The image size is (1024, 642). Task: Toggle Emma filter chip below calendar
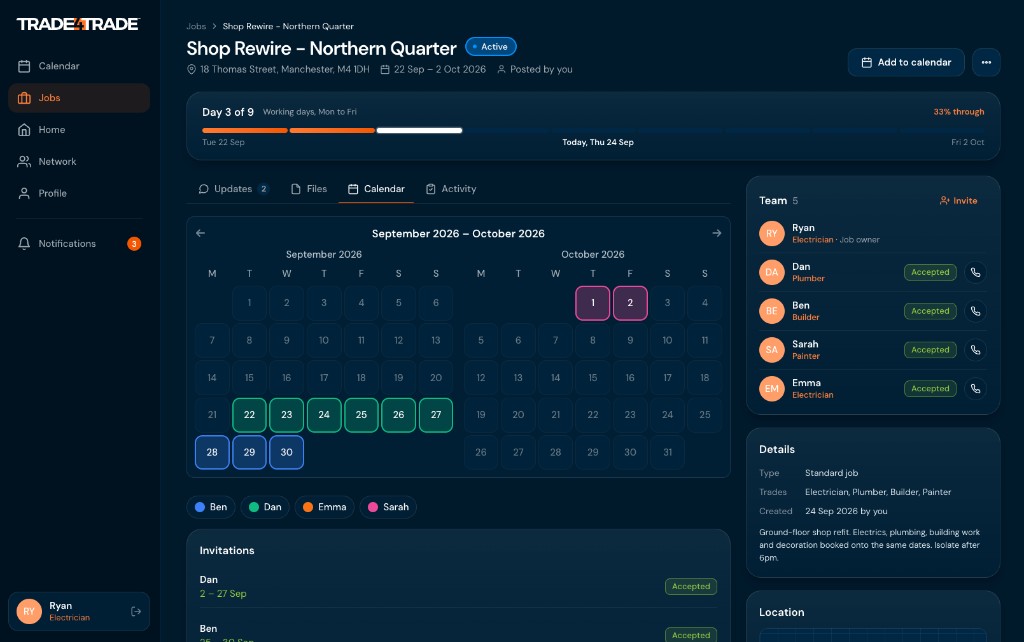325,507
